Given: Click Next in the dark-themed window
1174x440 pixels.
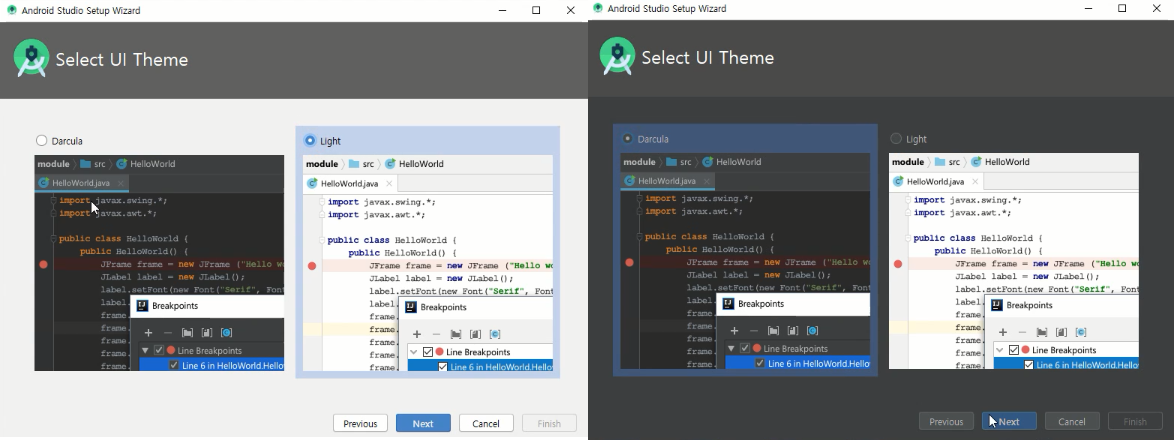Looking at the screenshot, I should click(x=1009, y=421).
